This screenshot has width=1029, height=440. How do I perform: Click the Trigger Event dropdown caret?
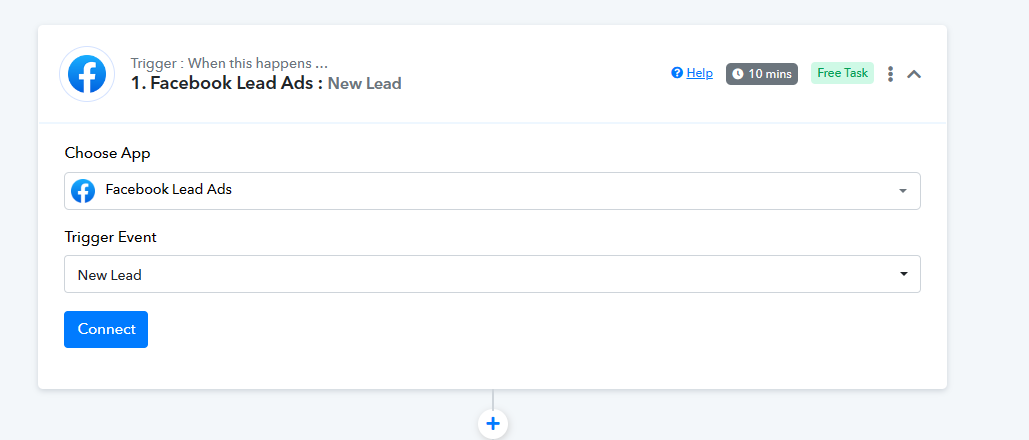coord(904,274)
